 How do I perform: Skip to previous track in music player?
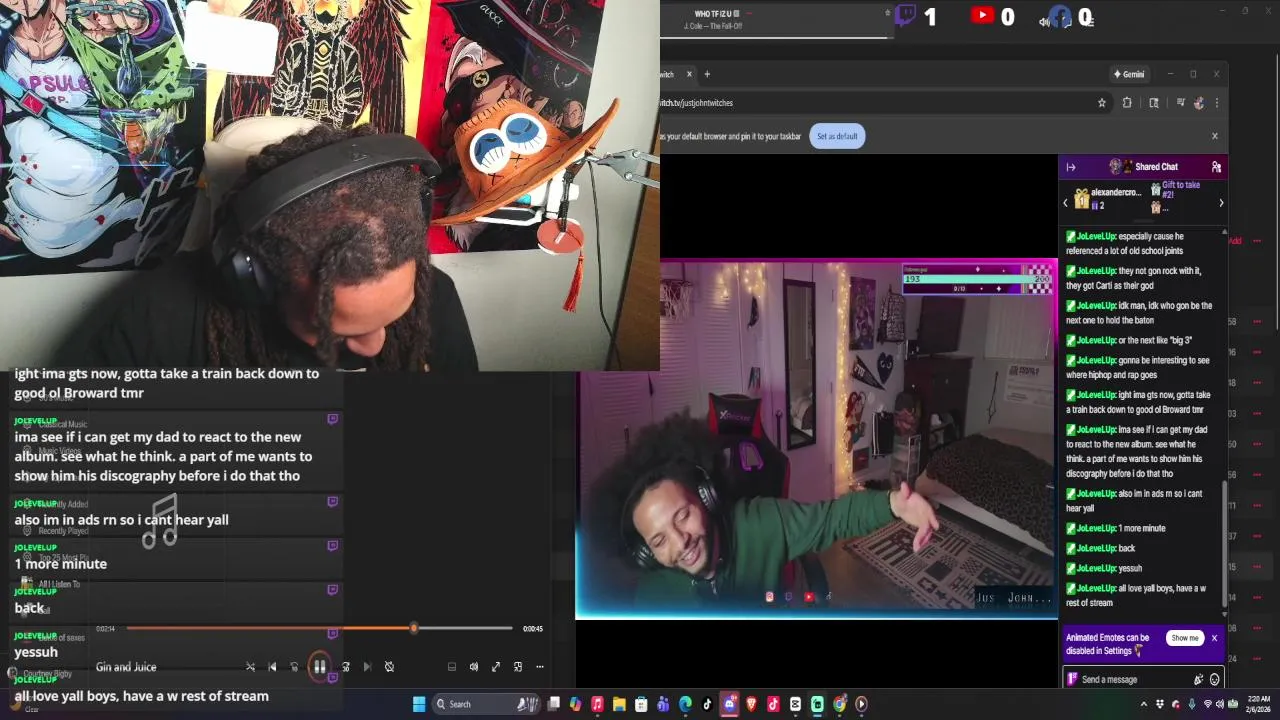pyautogui.click(x=272, y=667)
